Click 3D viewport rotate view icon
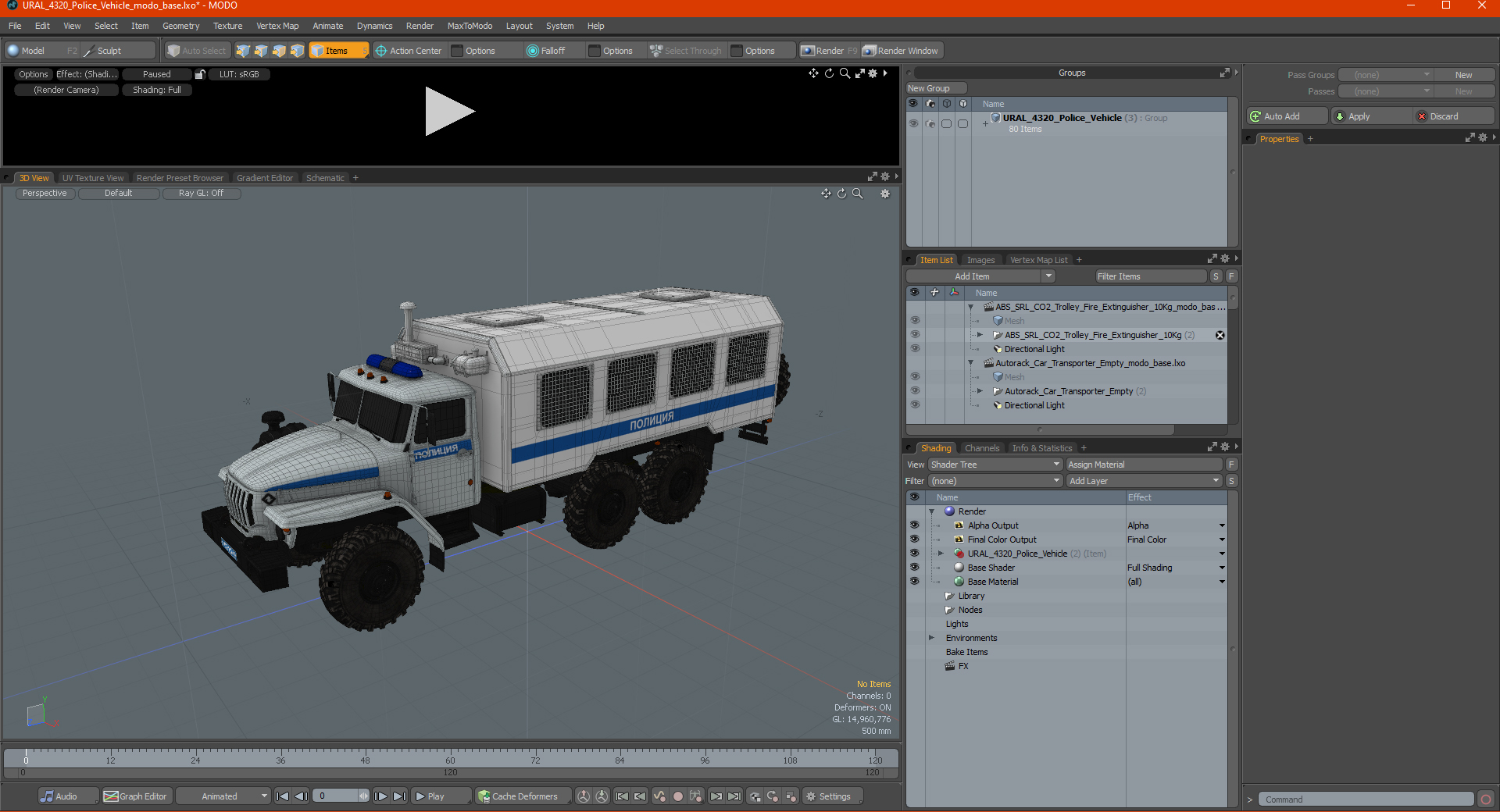1500x812 pixels. click(x=841, y=194)
